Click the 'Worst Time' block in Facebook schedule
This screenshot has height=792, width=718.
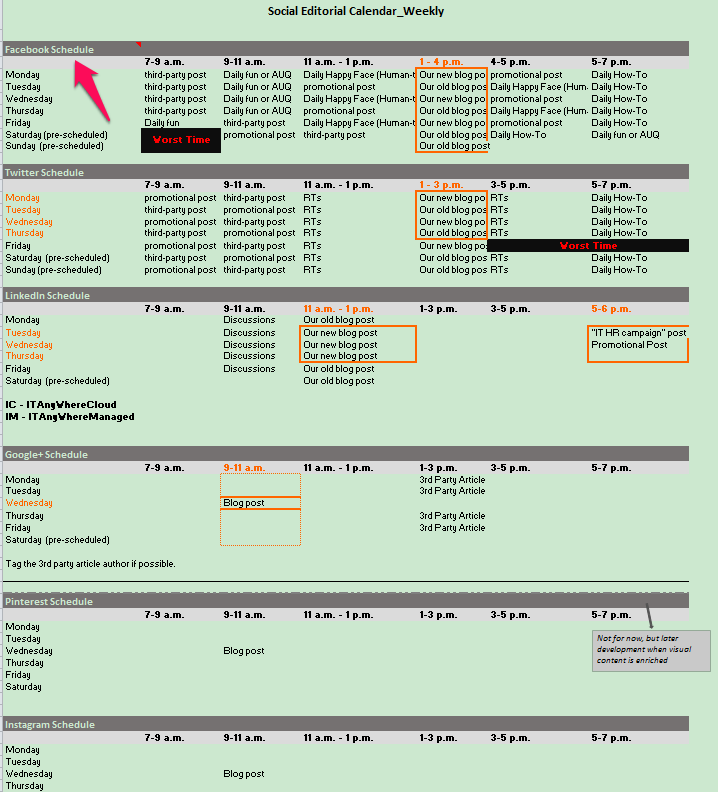181,140
